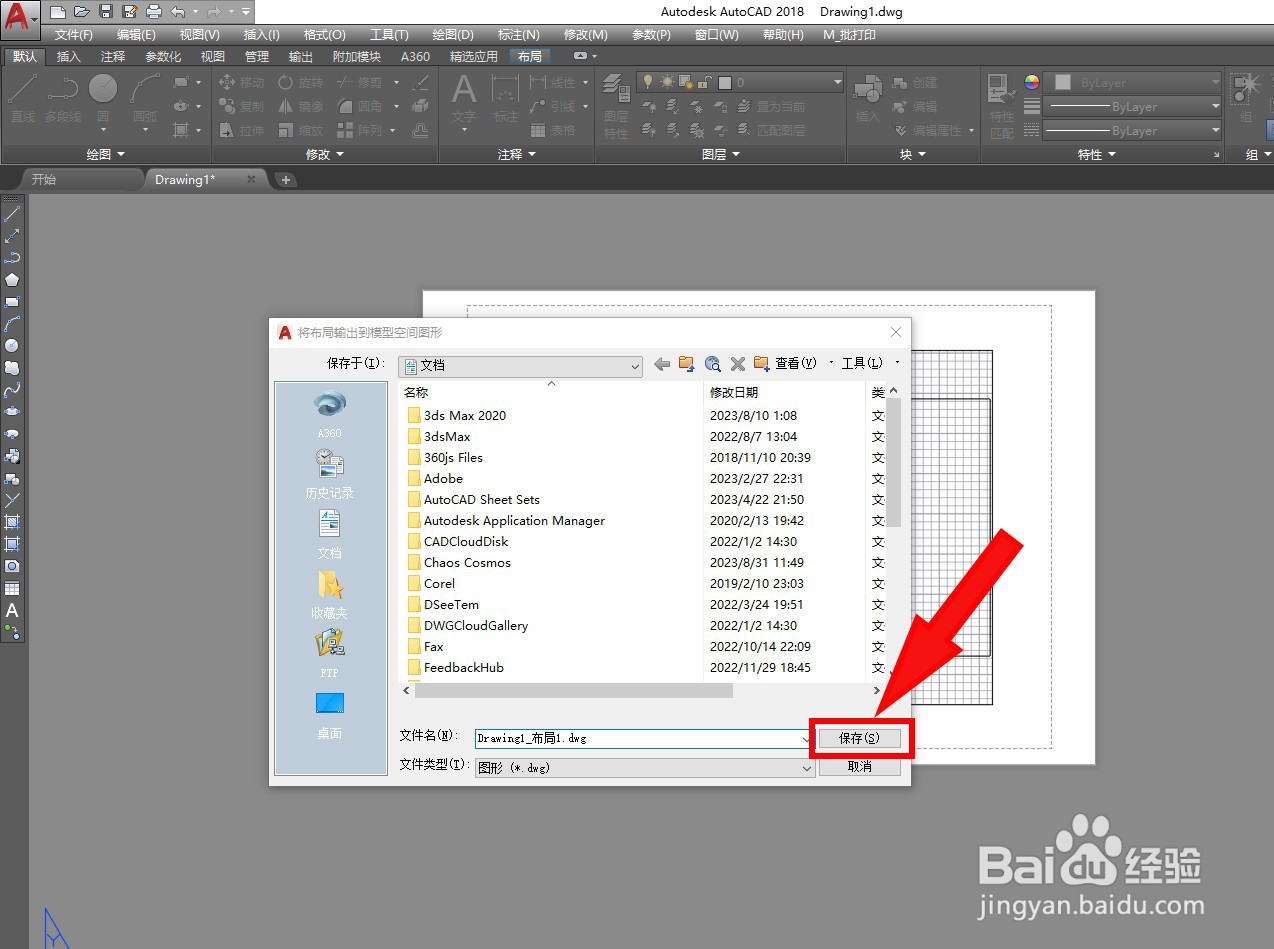The width and height of the screenshot is (1274, 949).
Task: Open the 格式(O) menu
Action: coord(325,35)
